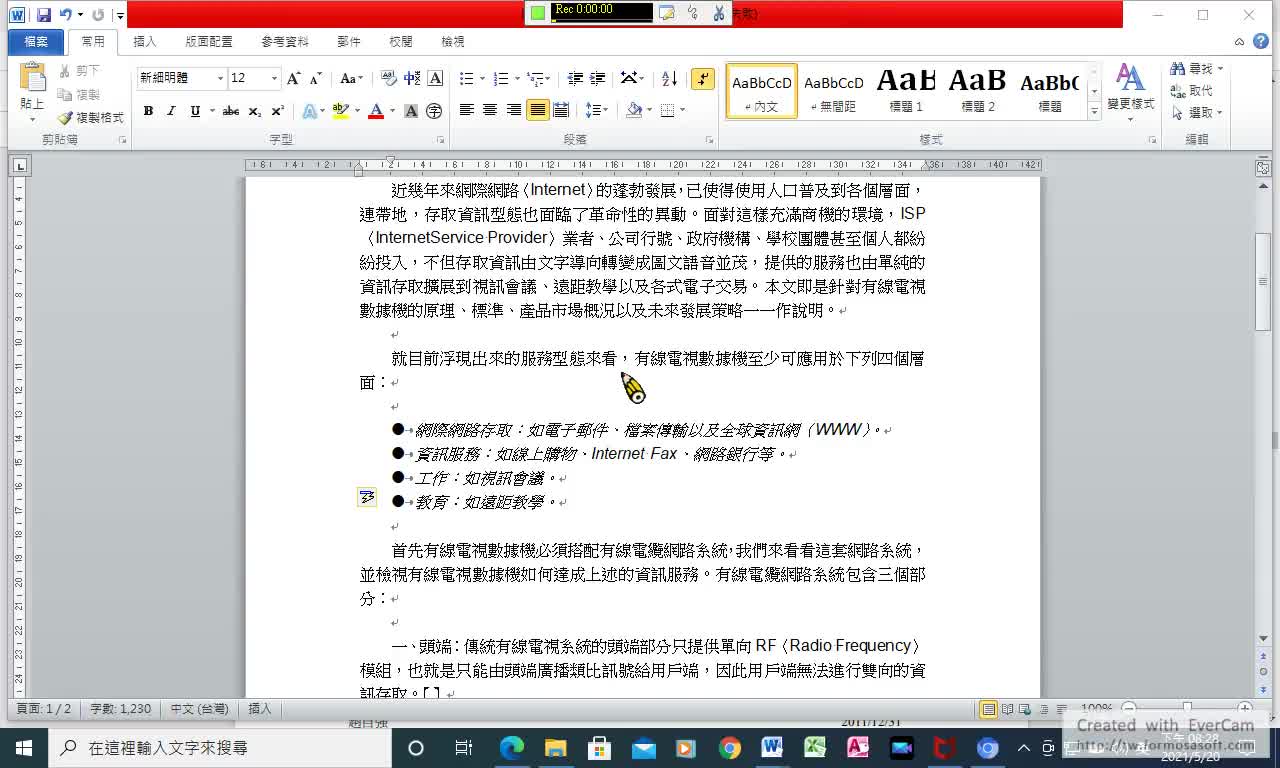Apply strikethrough formatting
The image size is (1280, 768).
point(230,111)
